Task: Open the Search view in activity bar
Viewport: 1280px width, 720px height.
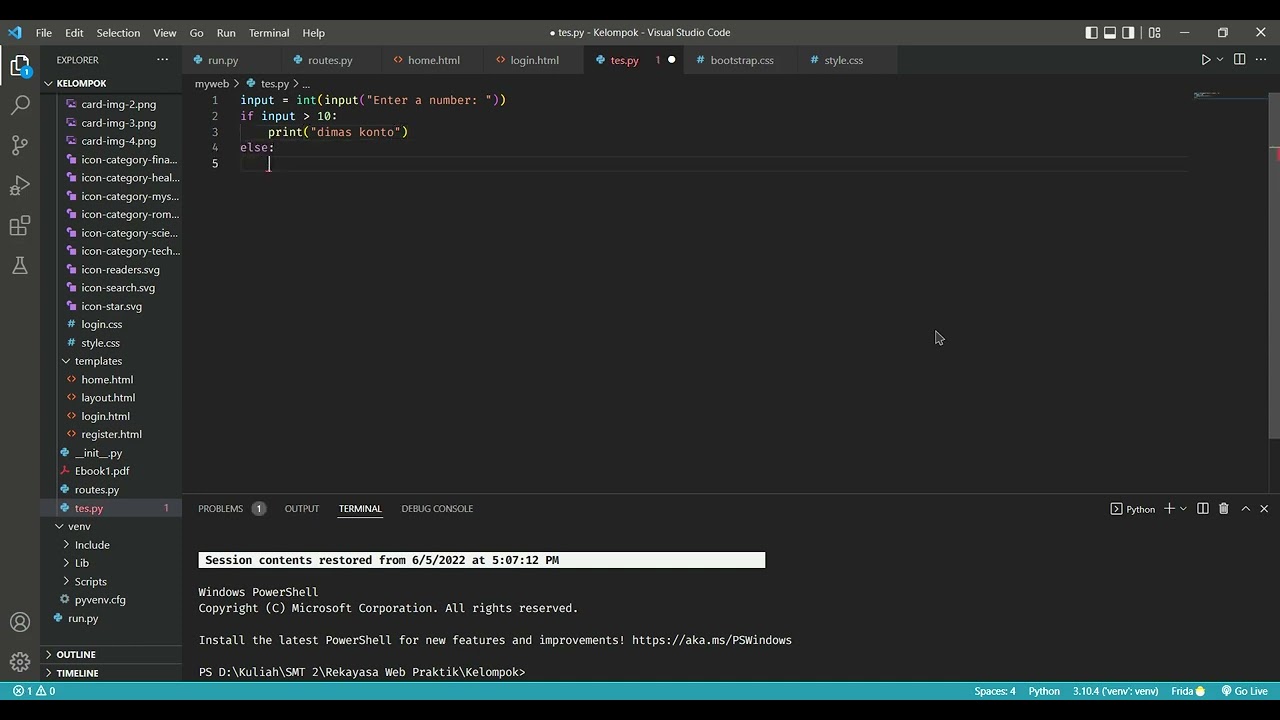Action: [x=20, y=104]
